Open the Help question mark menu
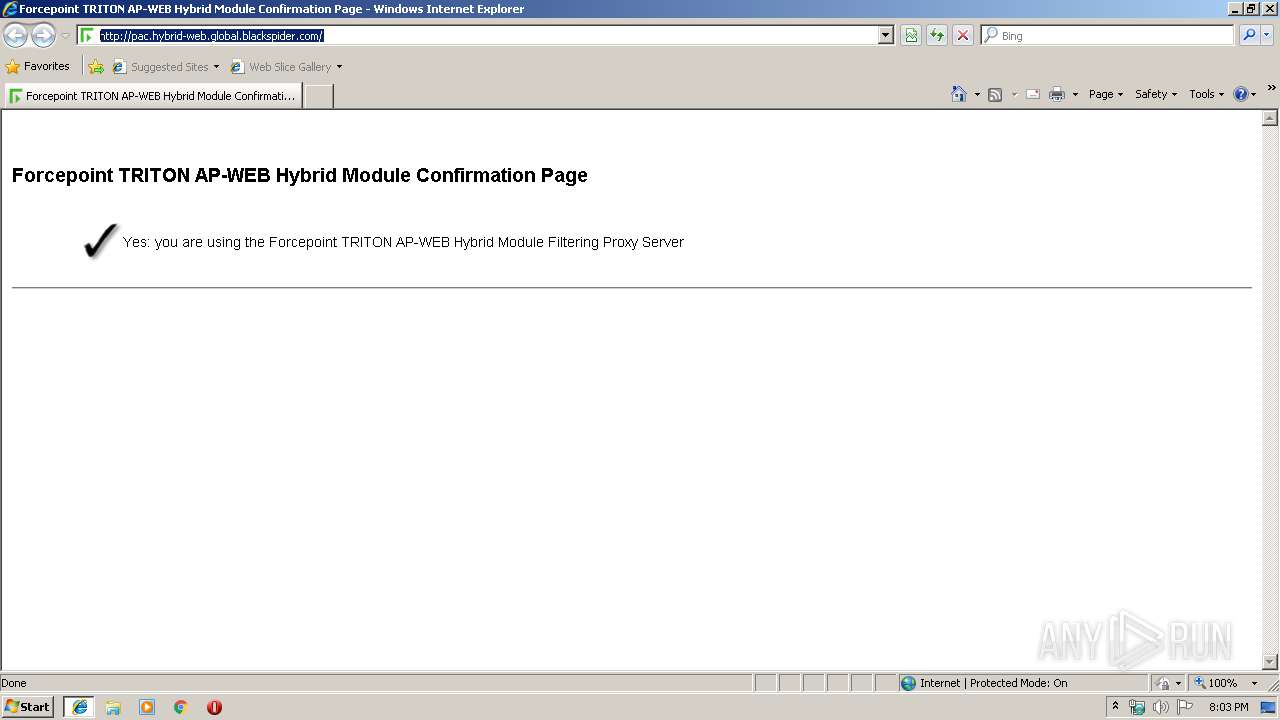This screenshot has width=1280, height=720. point(1245,94)
